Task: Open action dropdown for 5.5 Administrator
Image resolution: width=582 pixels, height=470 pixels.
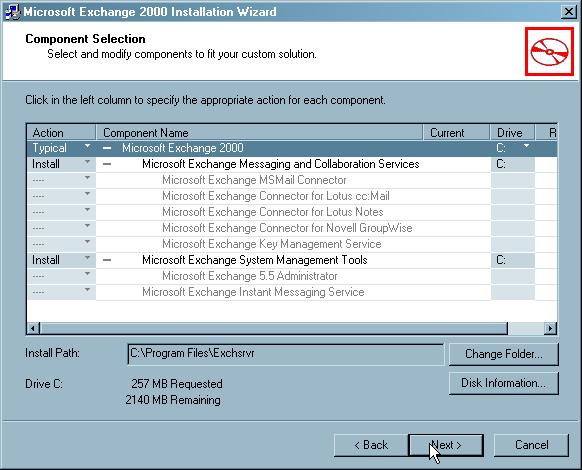Action: pos(87,274)
